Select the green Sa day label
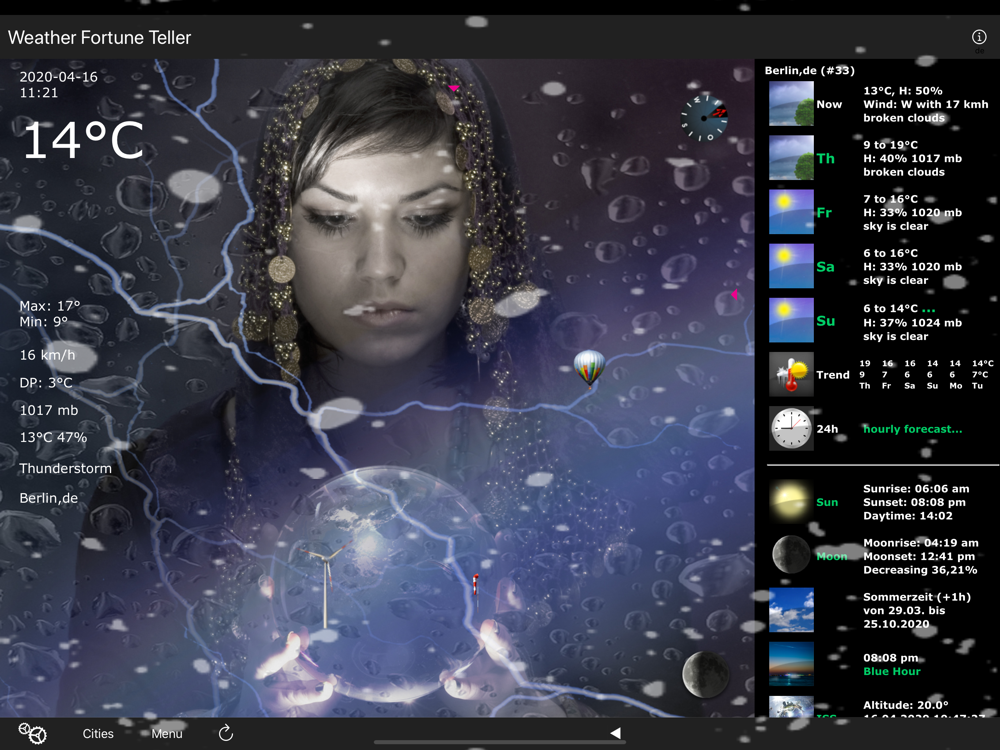 pos(826,267)
